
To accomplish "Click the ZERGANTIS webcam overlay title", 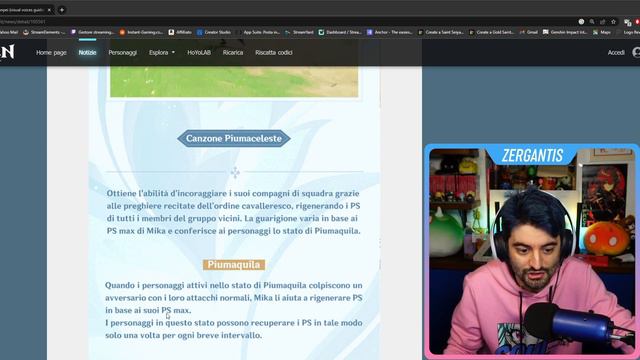I will point(532,156).
